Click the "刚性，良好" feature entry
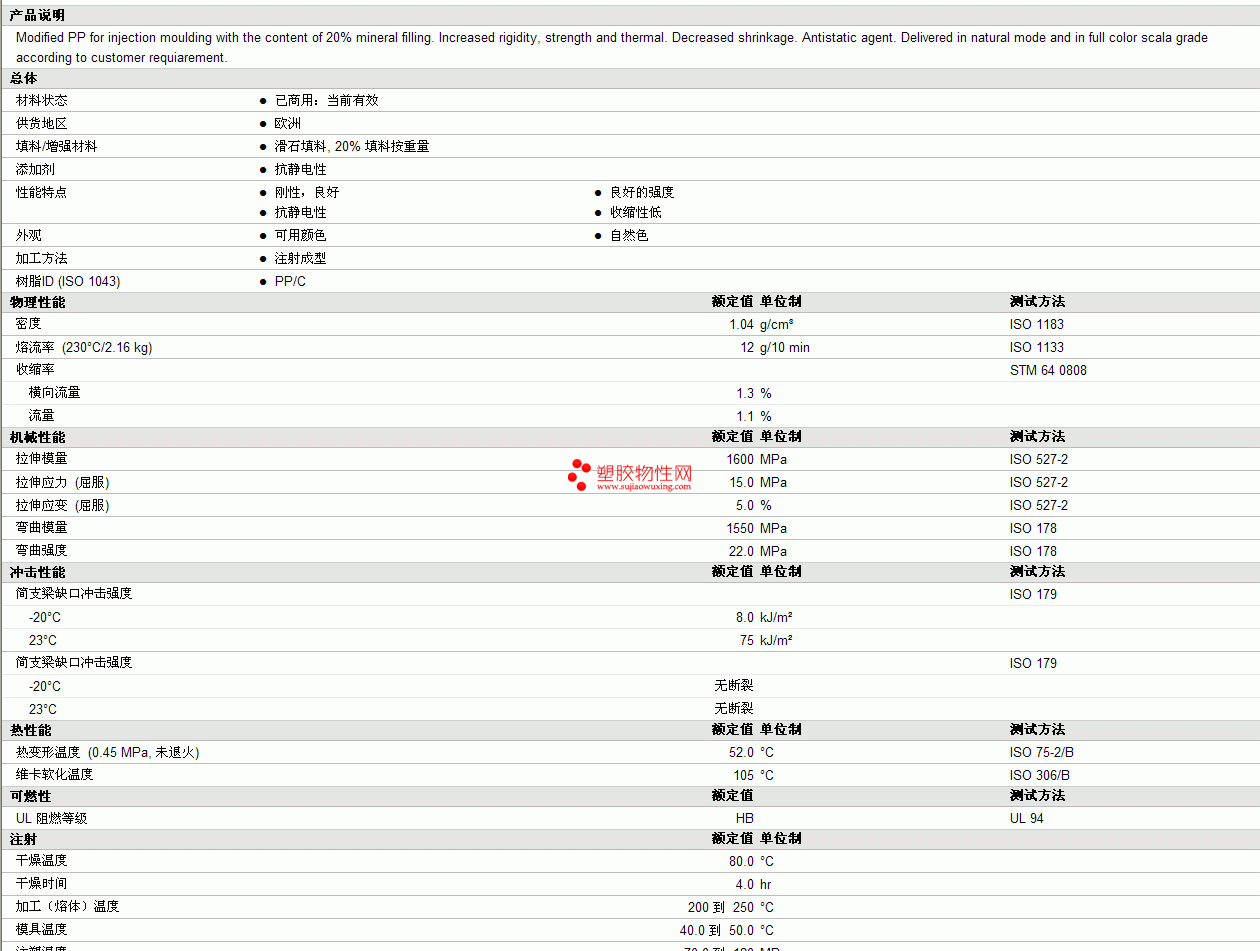The height and width of the screenshot is (951, 1260). click(307, 192)
